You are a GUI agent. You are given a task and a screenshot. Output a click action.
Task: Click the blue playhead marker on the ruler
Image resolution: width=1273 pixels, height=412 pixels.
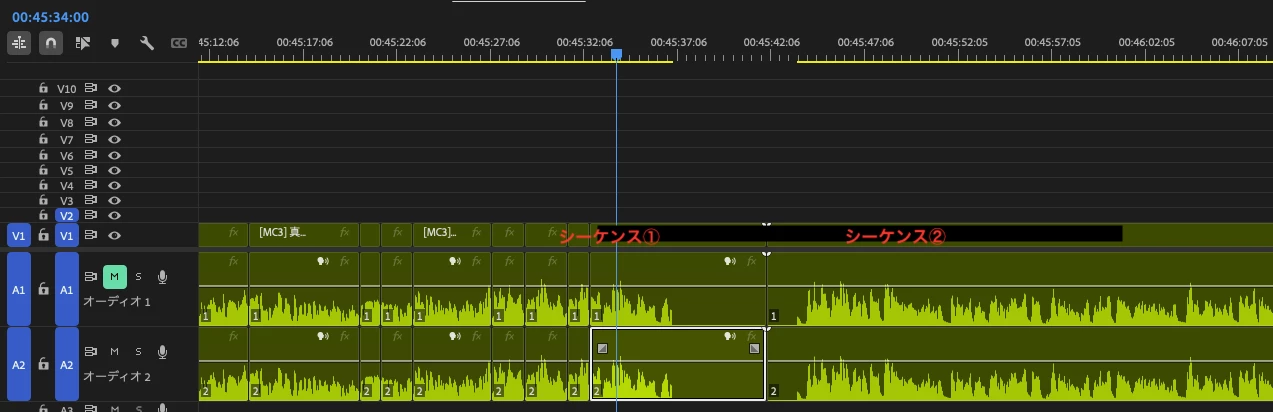click(x=616, y=54)
